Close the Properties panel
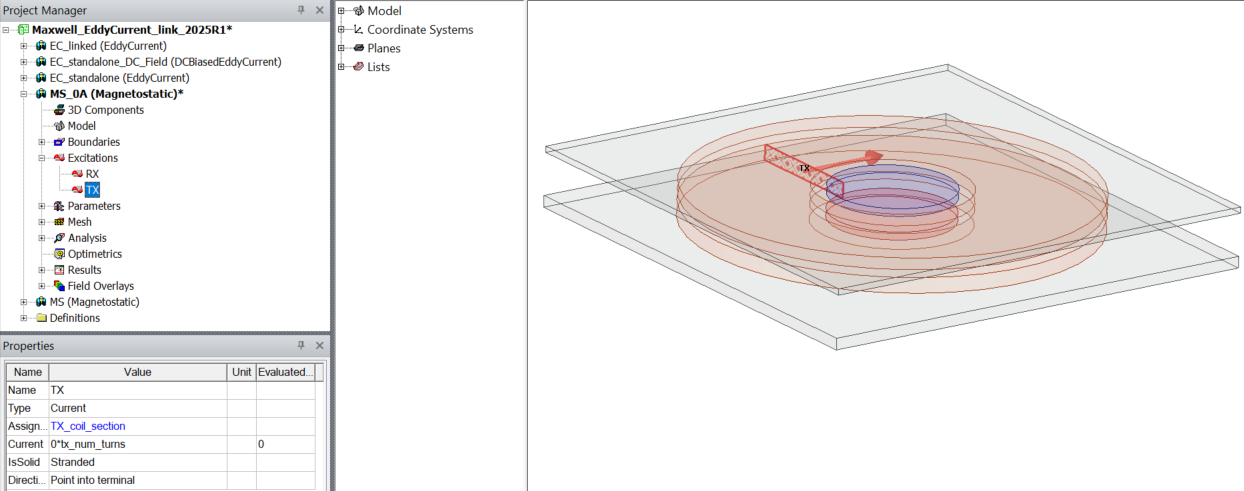Image resolution: width=1244 pixels, height=491 pixels. coord(319,345)
